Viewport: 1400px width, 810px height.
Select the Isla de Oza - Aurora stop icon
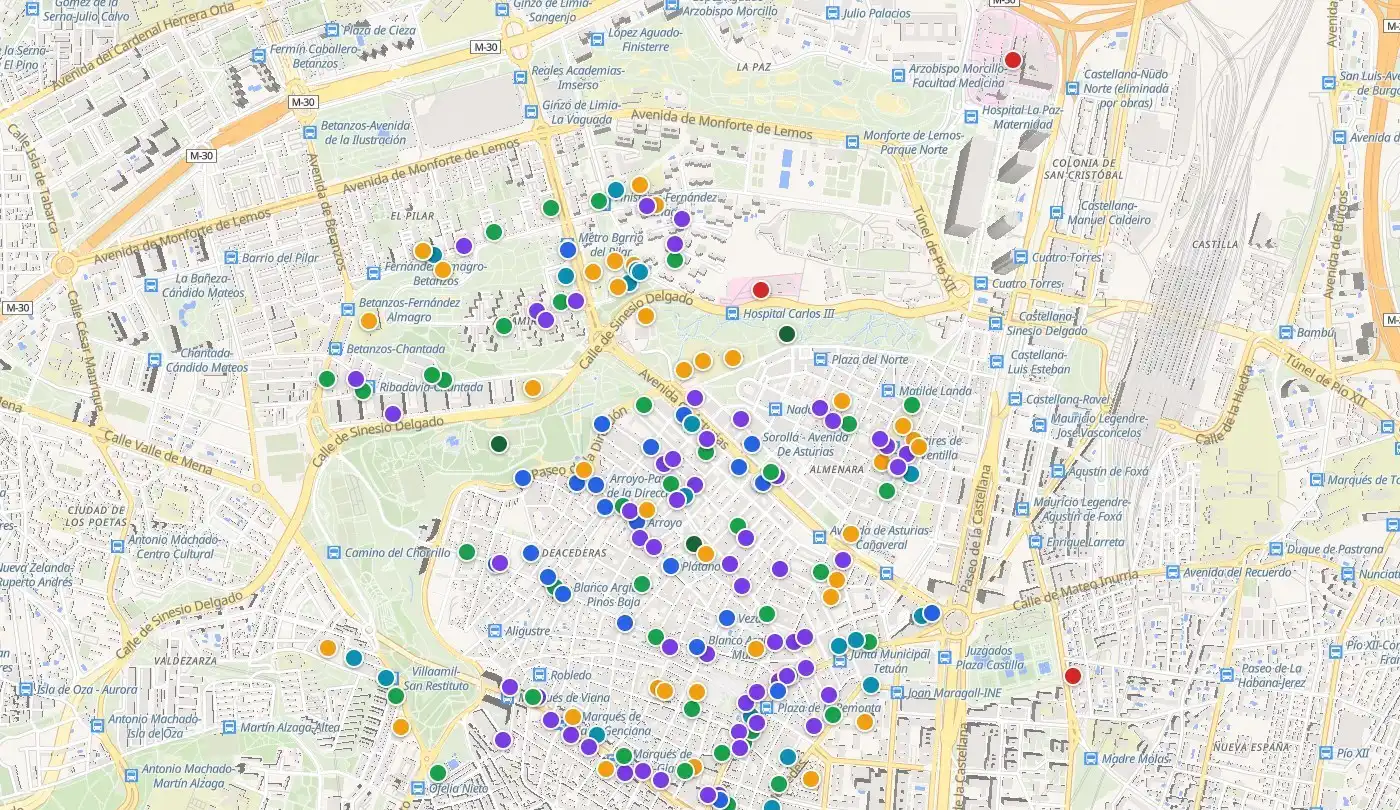click(25, 689)
